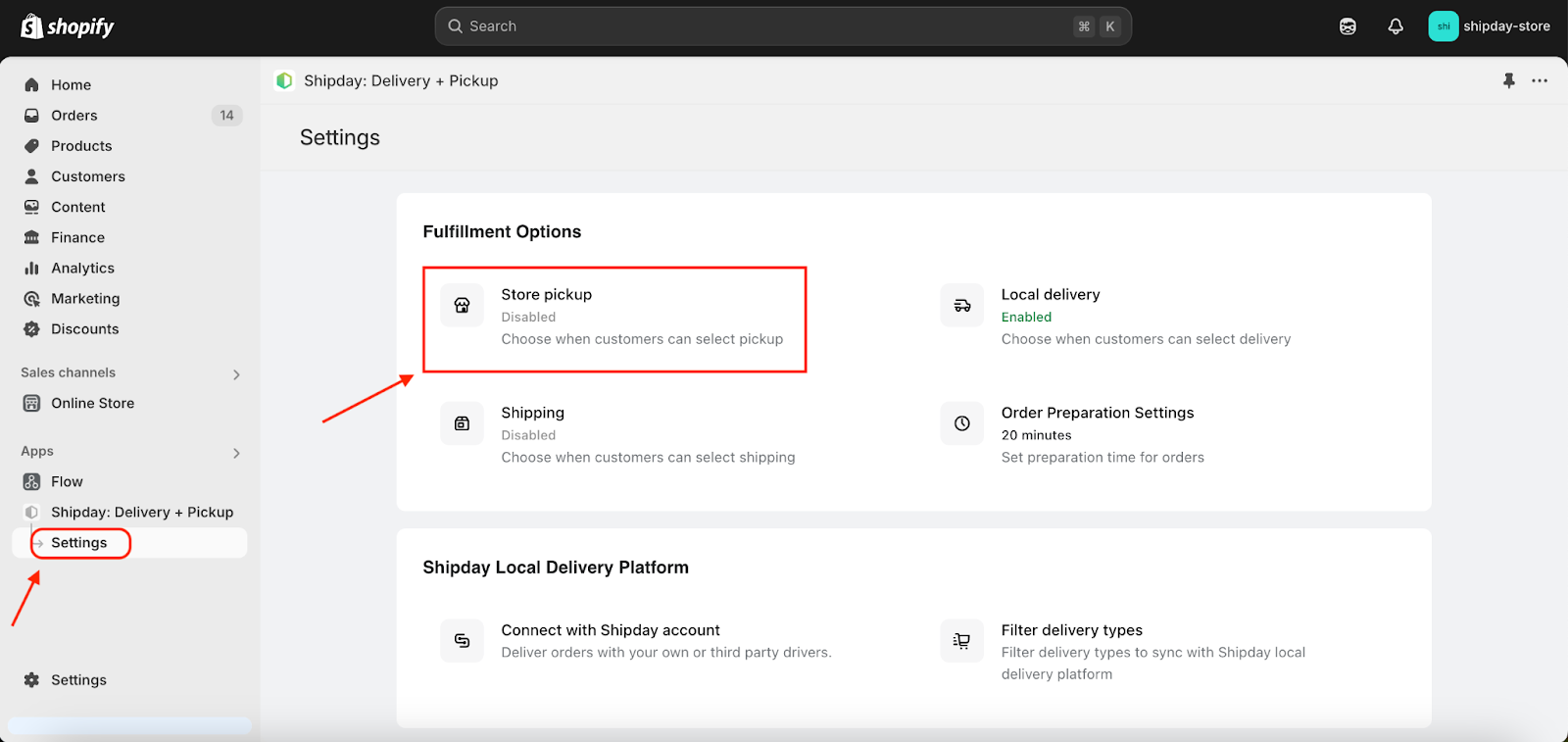1568x742 pixels.
Task: Click the Local delivery truck icon
Action: [962, 305]
